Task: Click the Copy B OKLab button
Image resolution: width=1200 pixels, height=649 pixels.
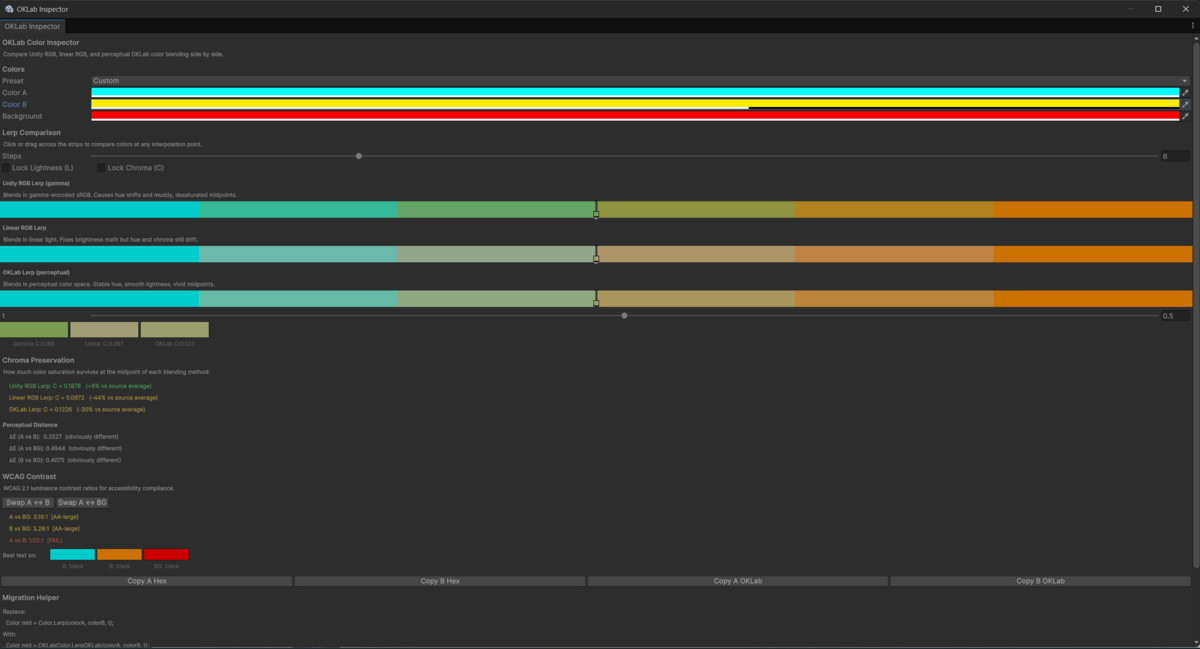Action: [1040, 581]
